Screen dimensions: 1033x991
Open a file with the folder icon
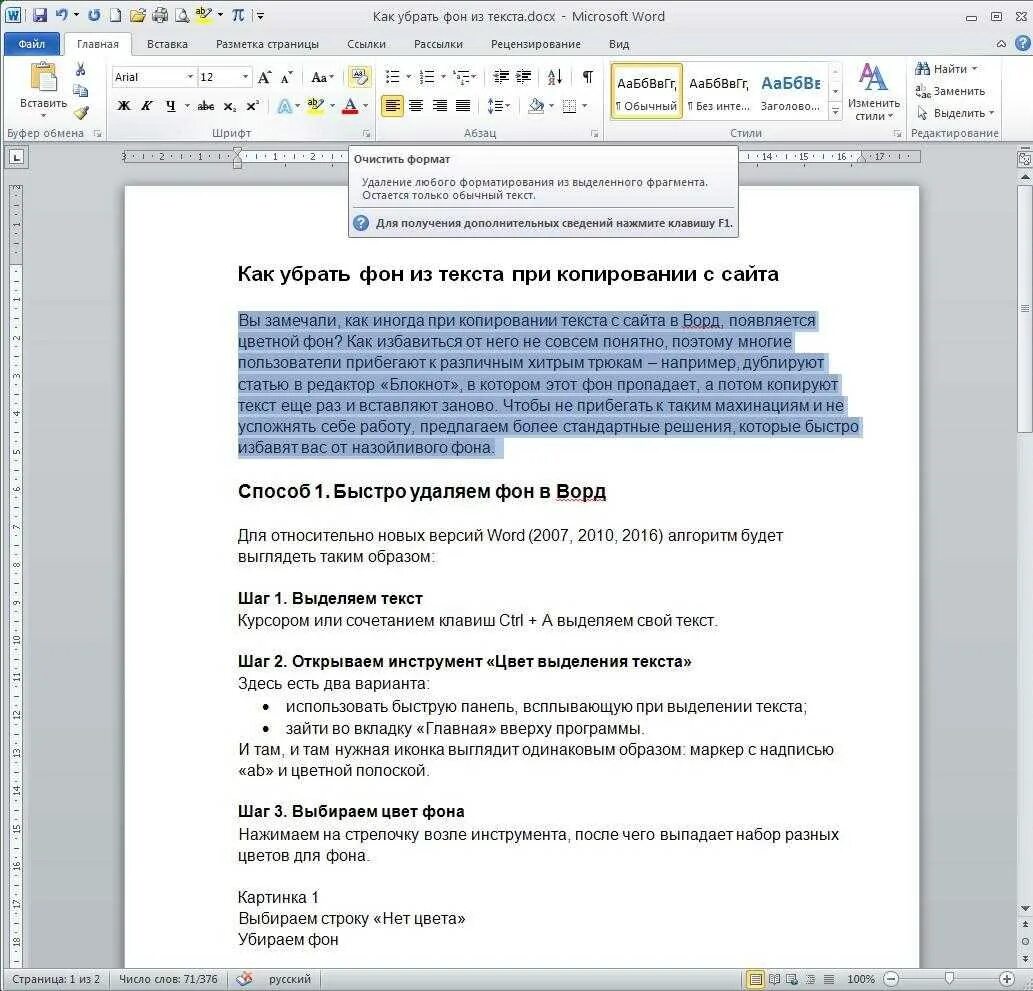pyautogui.click(x=137, y=14)
